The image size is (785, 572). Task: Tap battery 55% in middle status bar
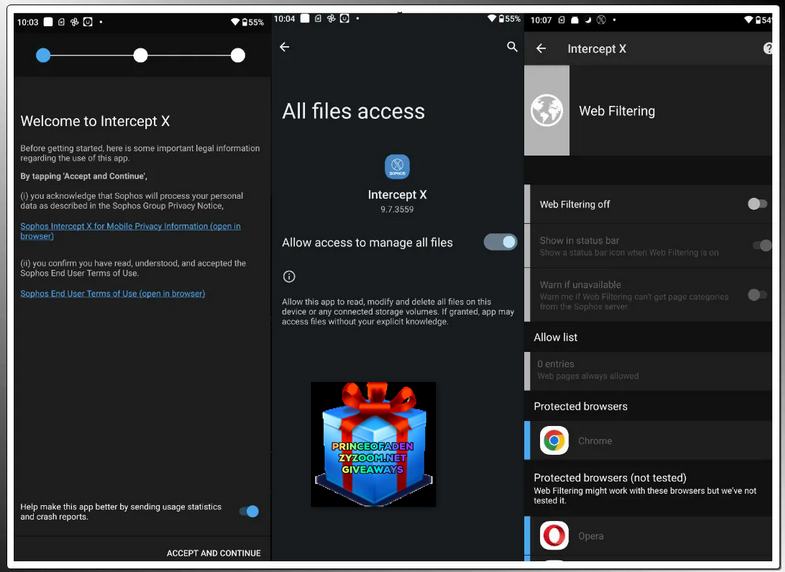509,19
